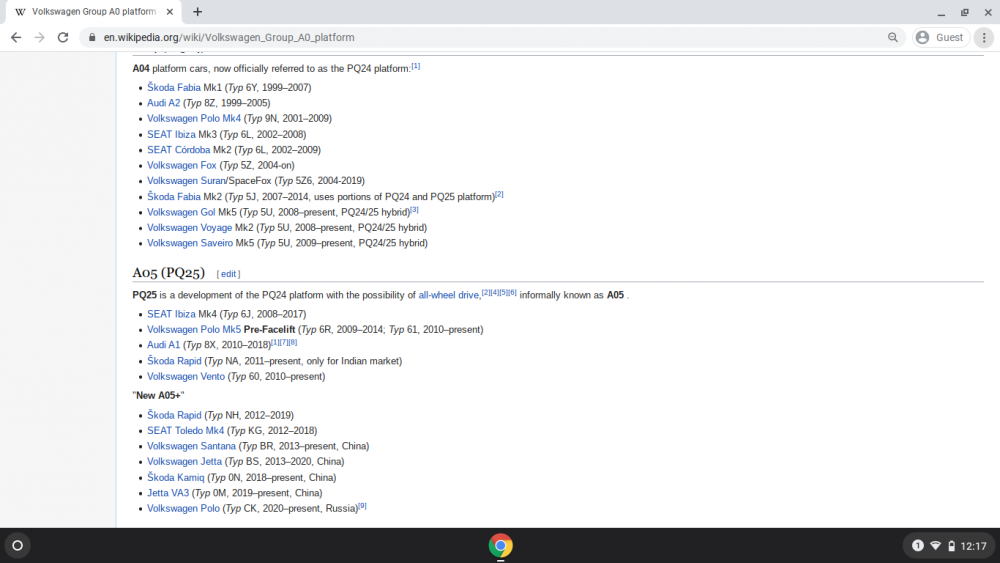Follow the Volkswagen Suran link

pos(187,180)
